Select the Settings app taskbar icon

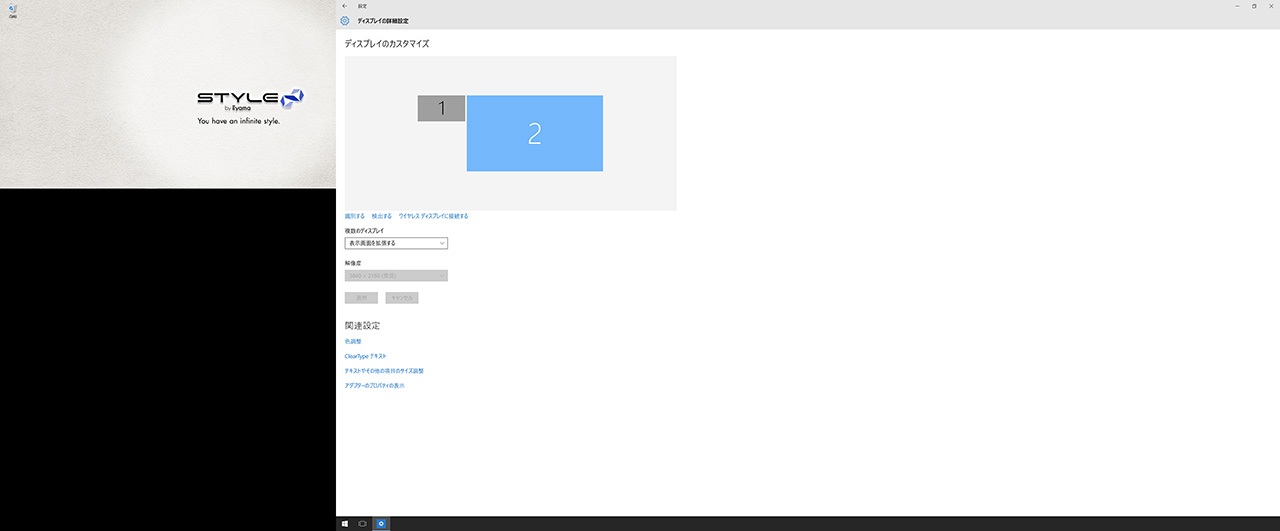click(x=381, y=524)
